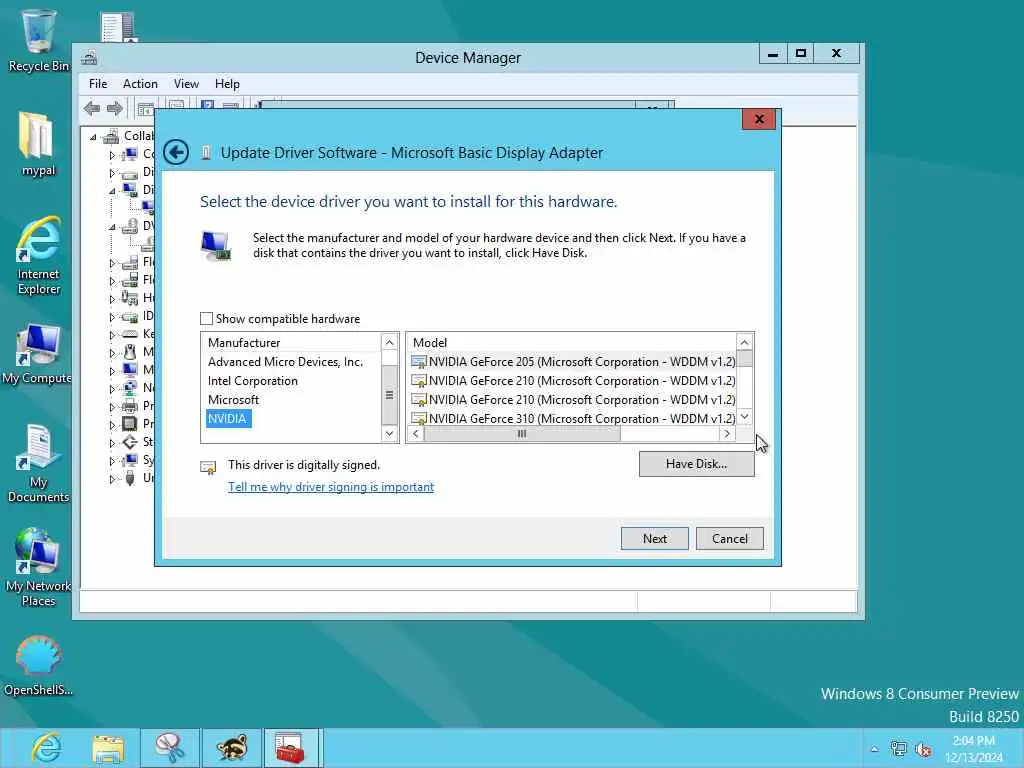1024x768 pixels.
Task: Show hidden tray icons arrow
Action: tap(874, 749)
